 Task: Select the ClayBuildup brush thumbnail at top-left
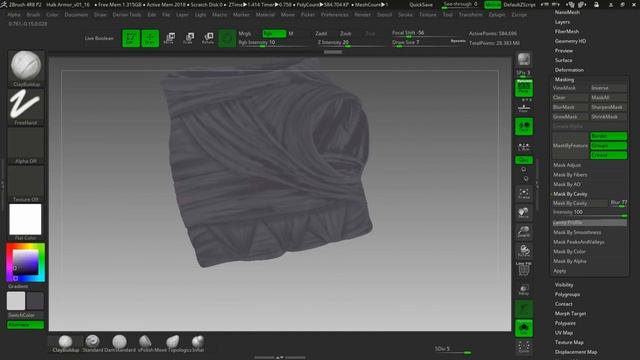26,68
